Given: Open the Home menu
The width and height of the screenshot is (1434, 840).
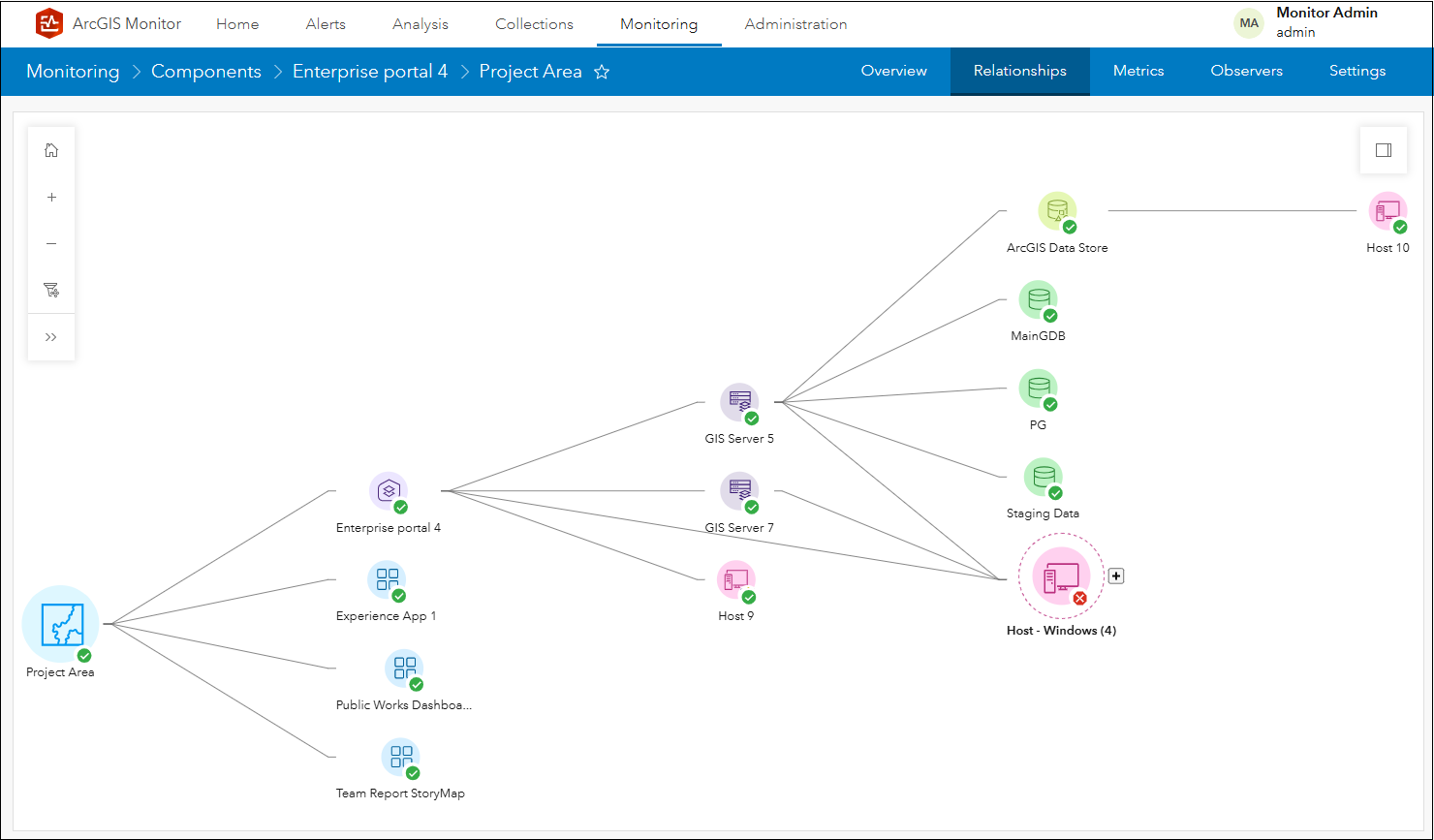Looking at the screenshot, I should point(237,24).
